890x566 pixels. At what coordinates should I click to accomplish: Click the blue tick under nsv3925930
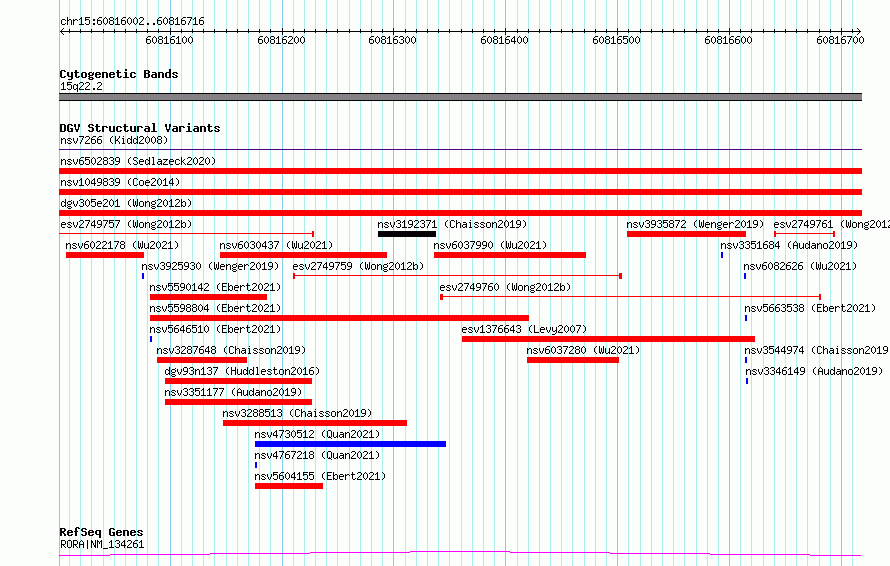tap(143, 276)
